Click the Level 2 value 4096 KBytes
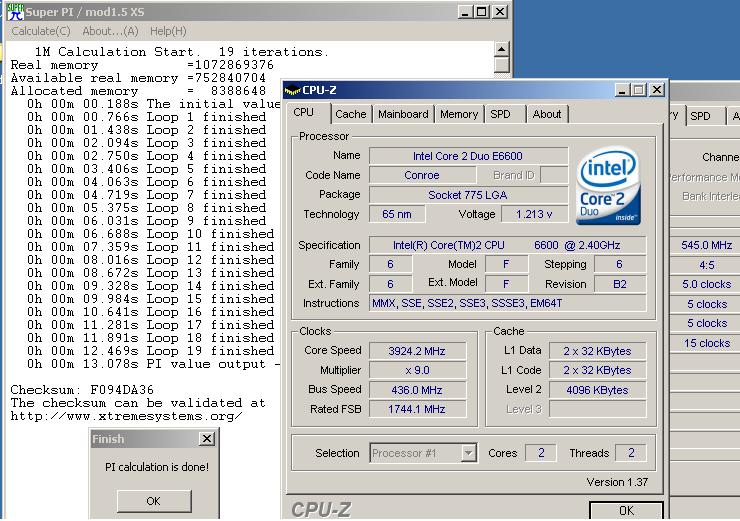740x521 pixels. click(x=597, y=390)
